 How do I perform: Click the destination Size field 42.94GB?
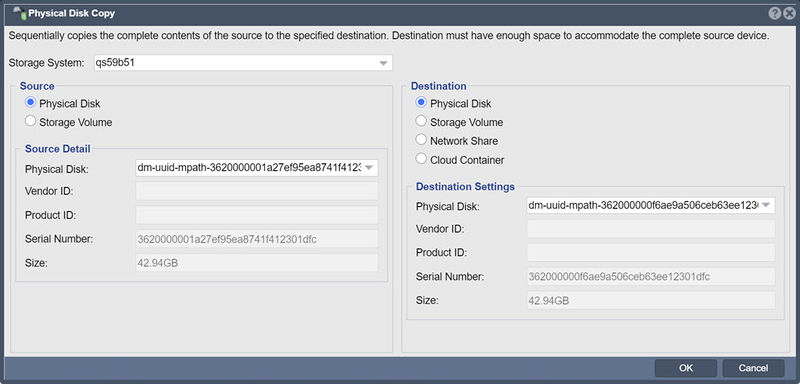[651, 300]
